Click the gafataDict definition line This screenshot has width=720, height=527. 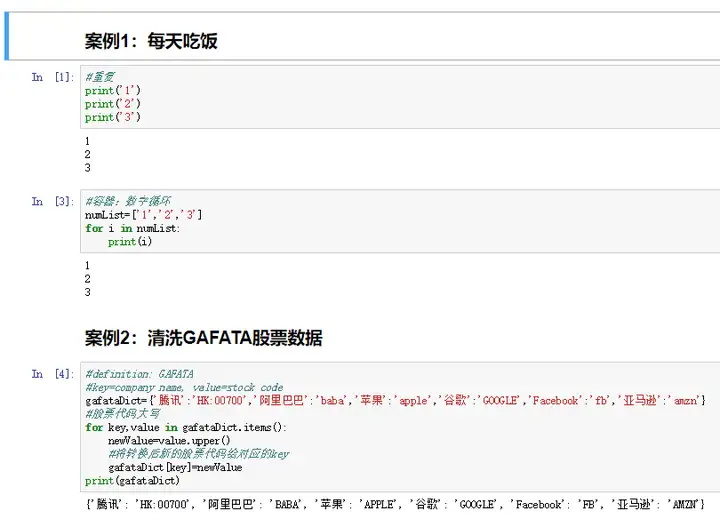coord(395,401)
